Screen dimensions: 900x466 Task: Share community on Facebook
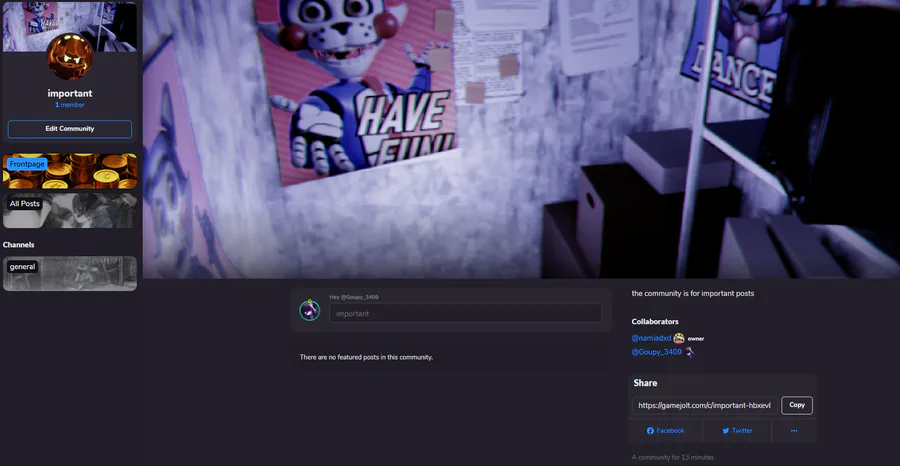click(665, 431)
